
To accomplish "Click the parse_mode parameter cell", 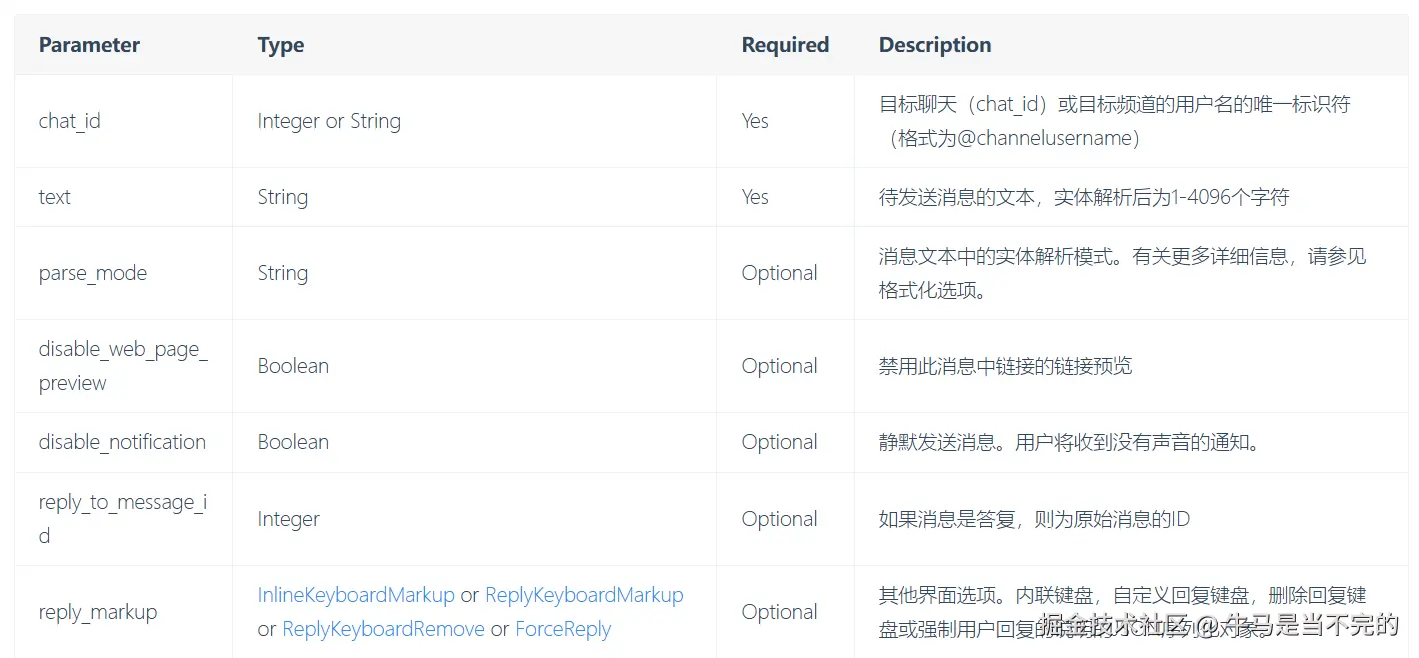I will (93, 273).
